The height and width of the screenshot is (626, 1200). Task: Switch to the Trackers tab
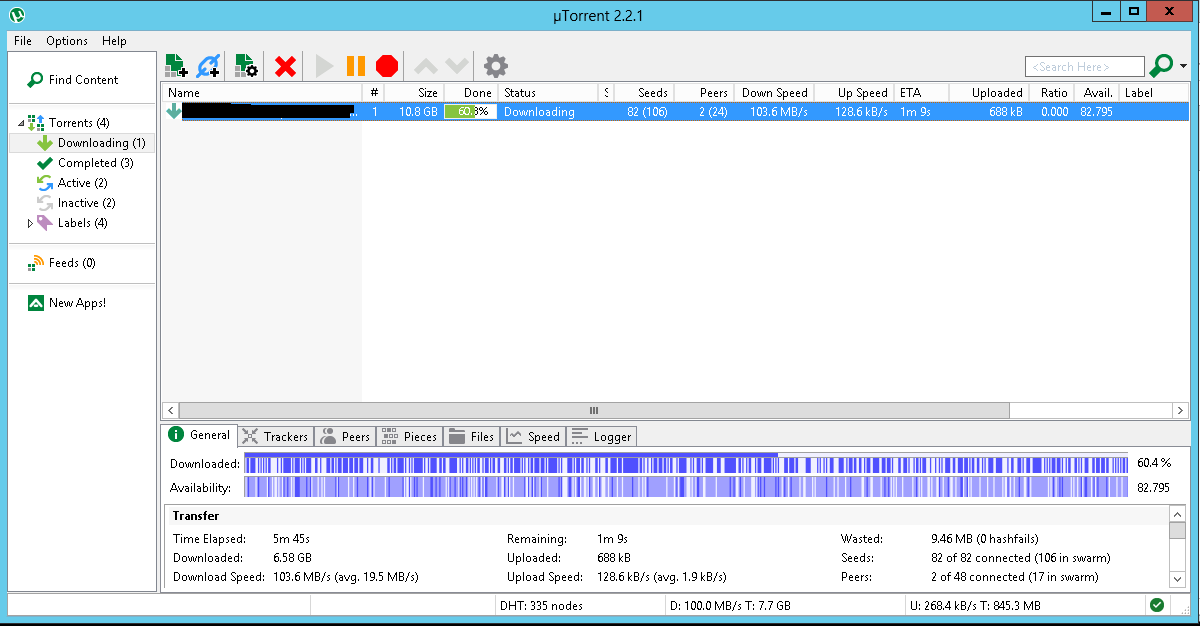pos(276,436)
